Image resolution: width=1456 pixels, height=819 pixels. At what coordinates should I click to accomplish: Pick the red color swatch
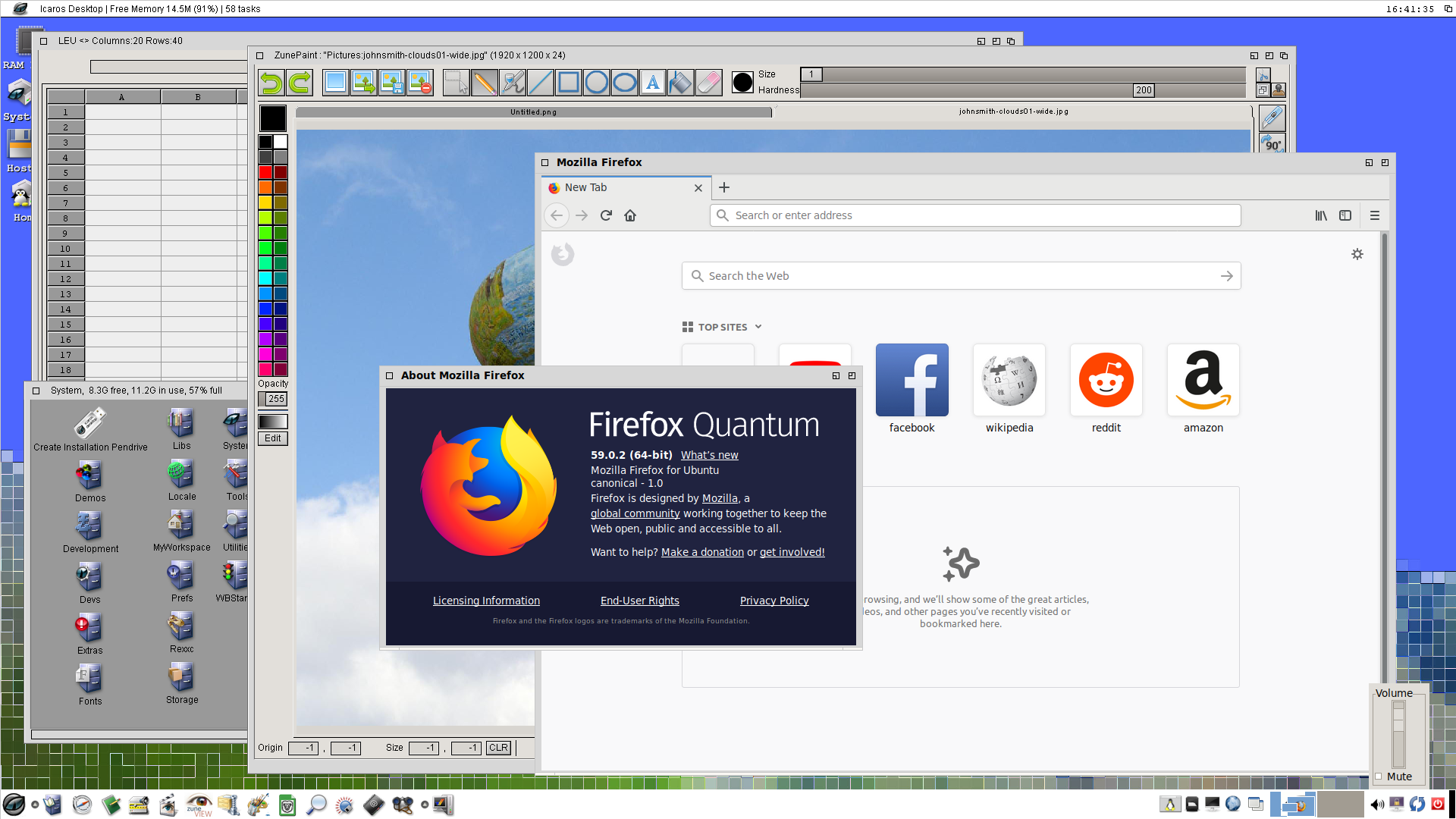265,172
